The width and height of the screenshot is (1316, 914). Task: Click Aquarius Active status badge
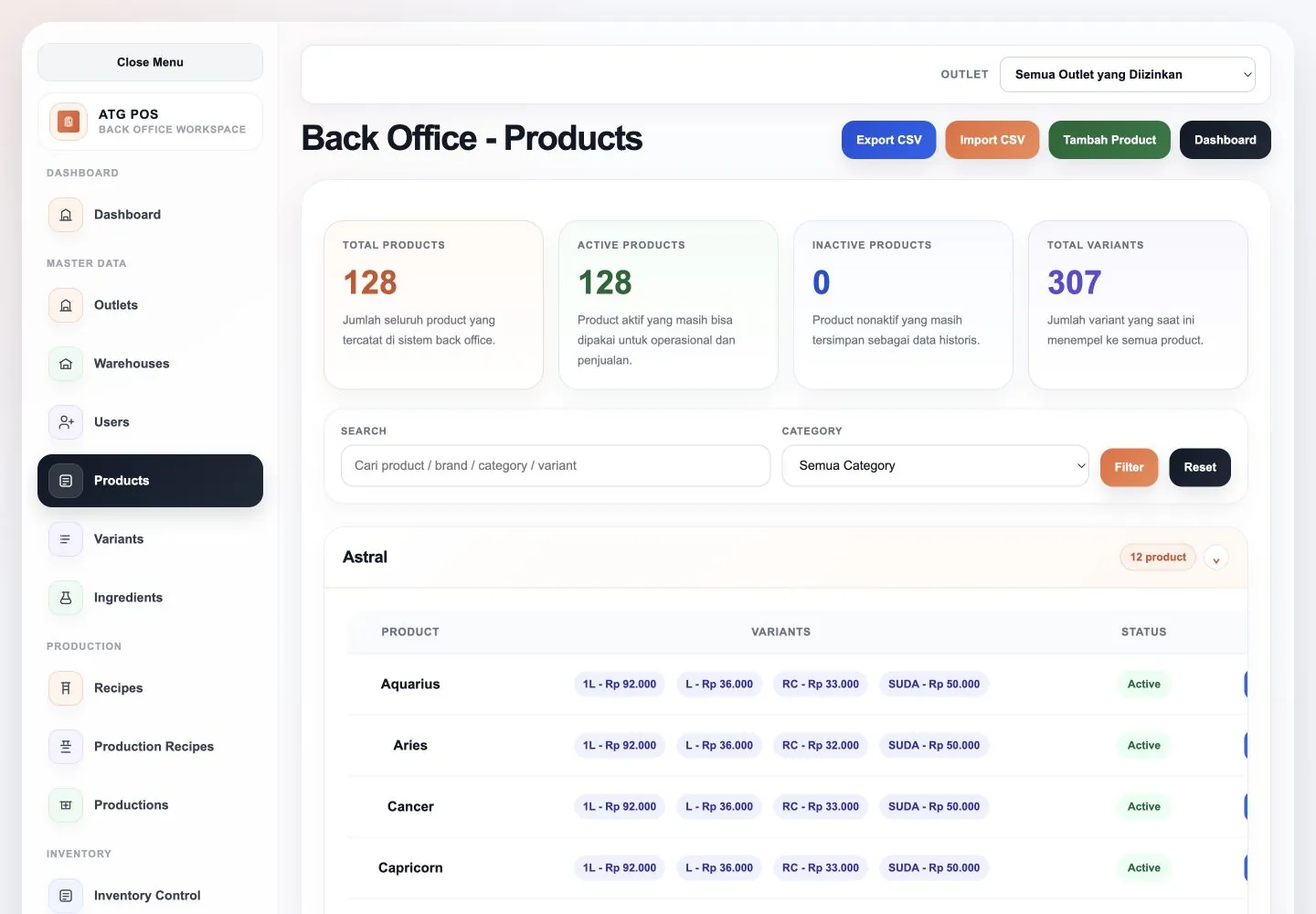(x=1143, y=685)
